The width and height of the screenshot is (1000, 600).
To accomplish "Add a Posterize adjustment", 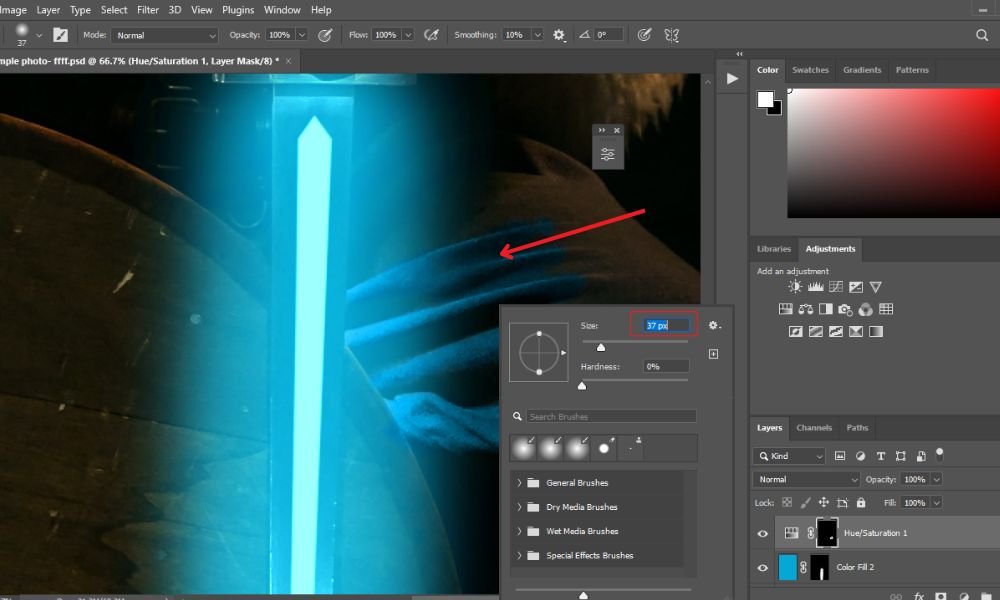I will [x=816, y=332].
